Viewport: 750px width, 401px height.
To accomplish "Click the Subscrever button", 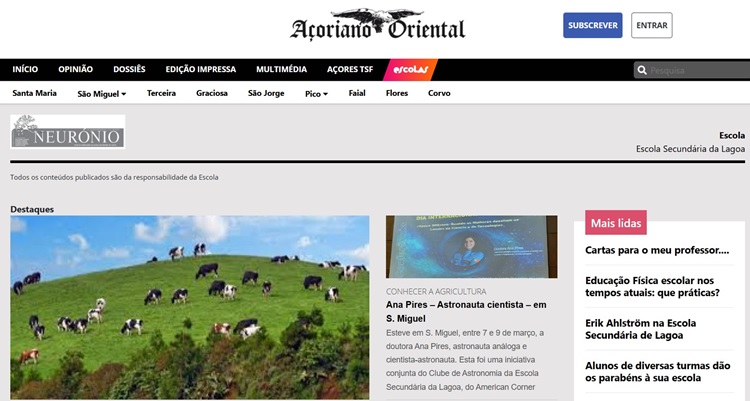I will pos(593,25).
